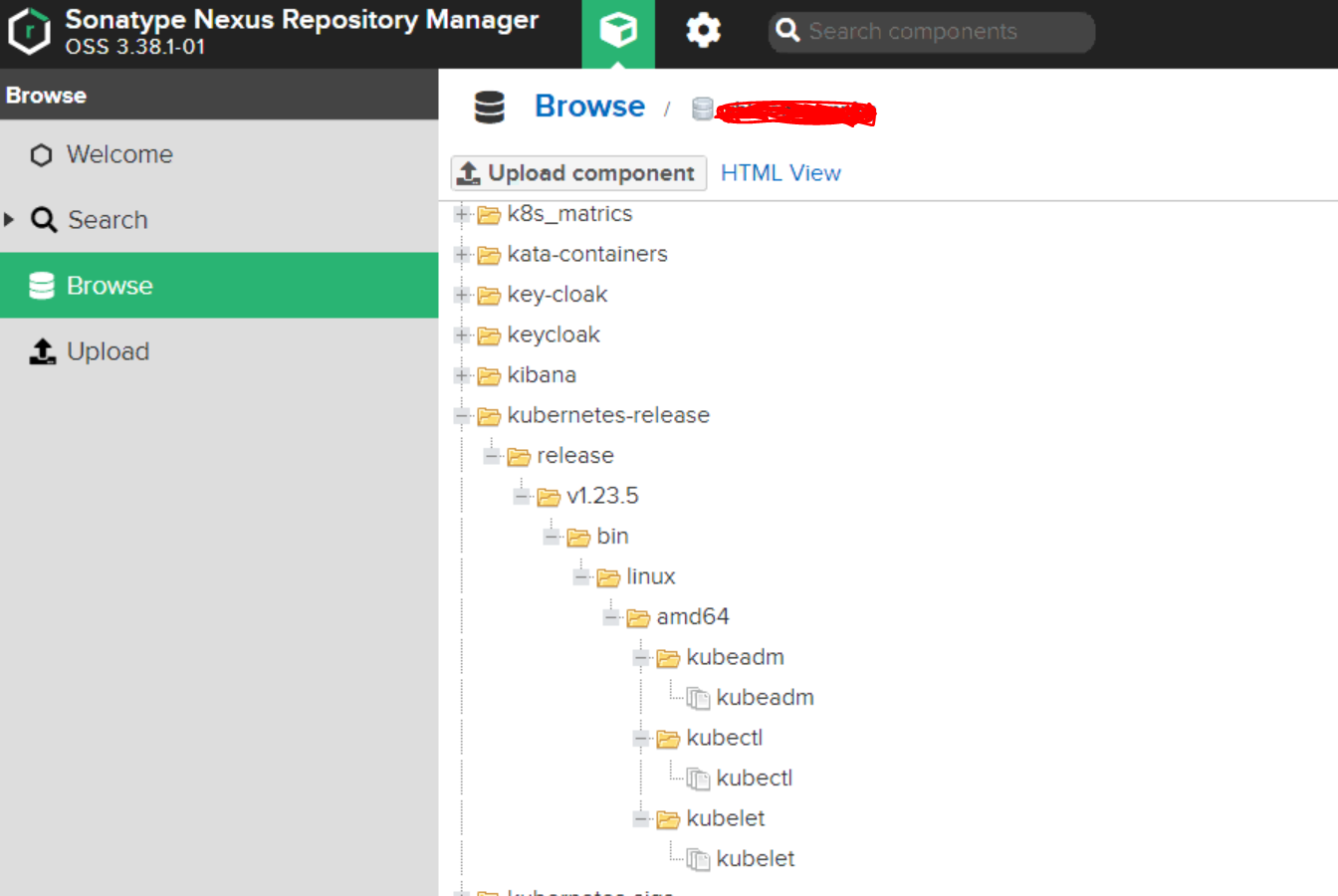Open the administration gear icon

click(703, 32)
